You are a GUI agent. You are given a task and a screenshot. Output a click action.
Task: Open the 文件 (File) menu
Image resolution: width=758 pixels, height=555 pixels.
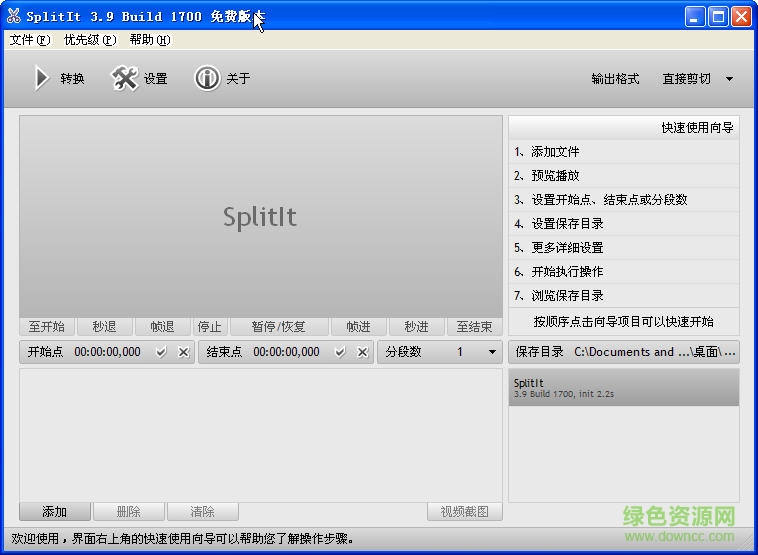pos(29,40)
